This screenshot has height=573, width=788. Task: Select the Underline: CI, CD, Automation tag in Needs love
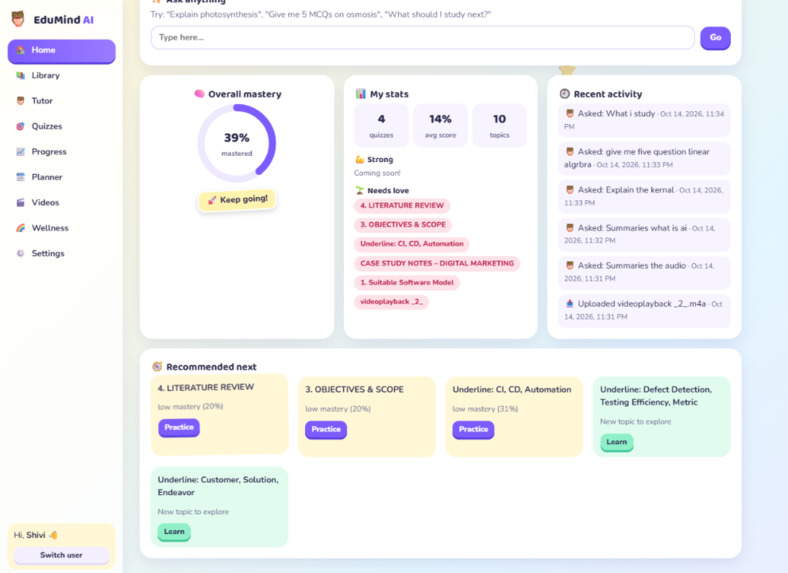coord(412,244)
